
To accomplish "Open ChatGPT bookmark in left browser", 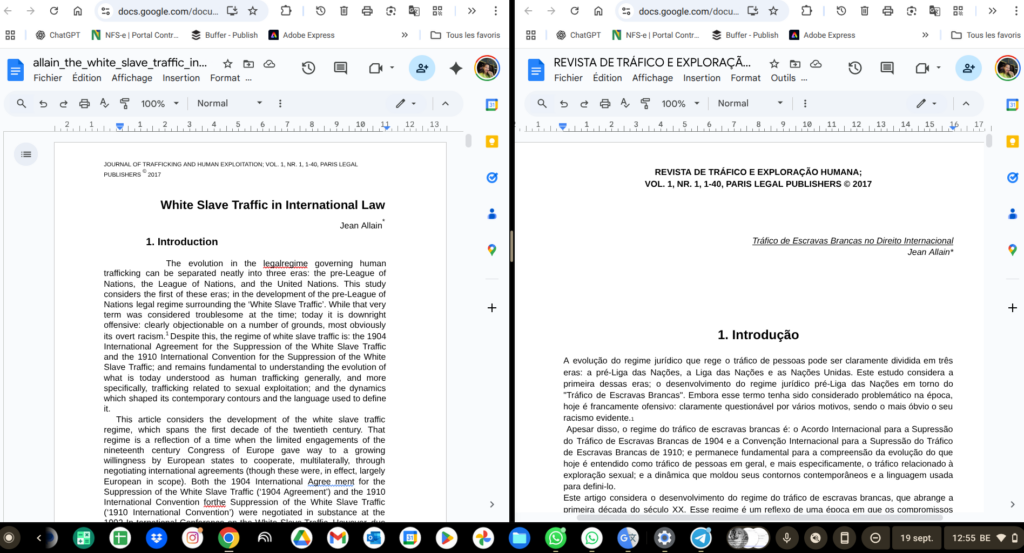I will (57, 35).
